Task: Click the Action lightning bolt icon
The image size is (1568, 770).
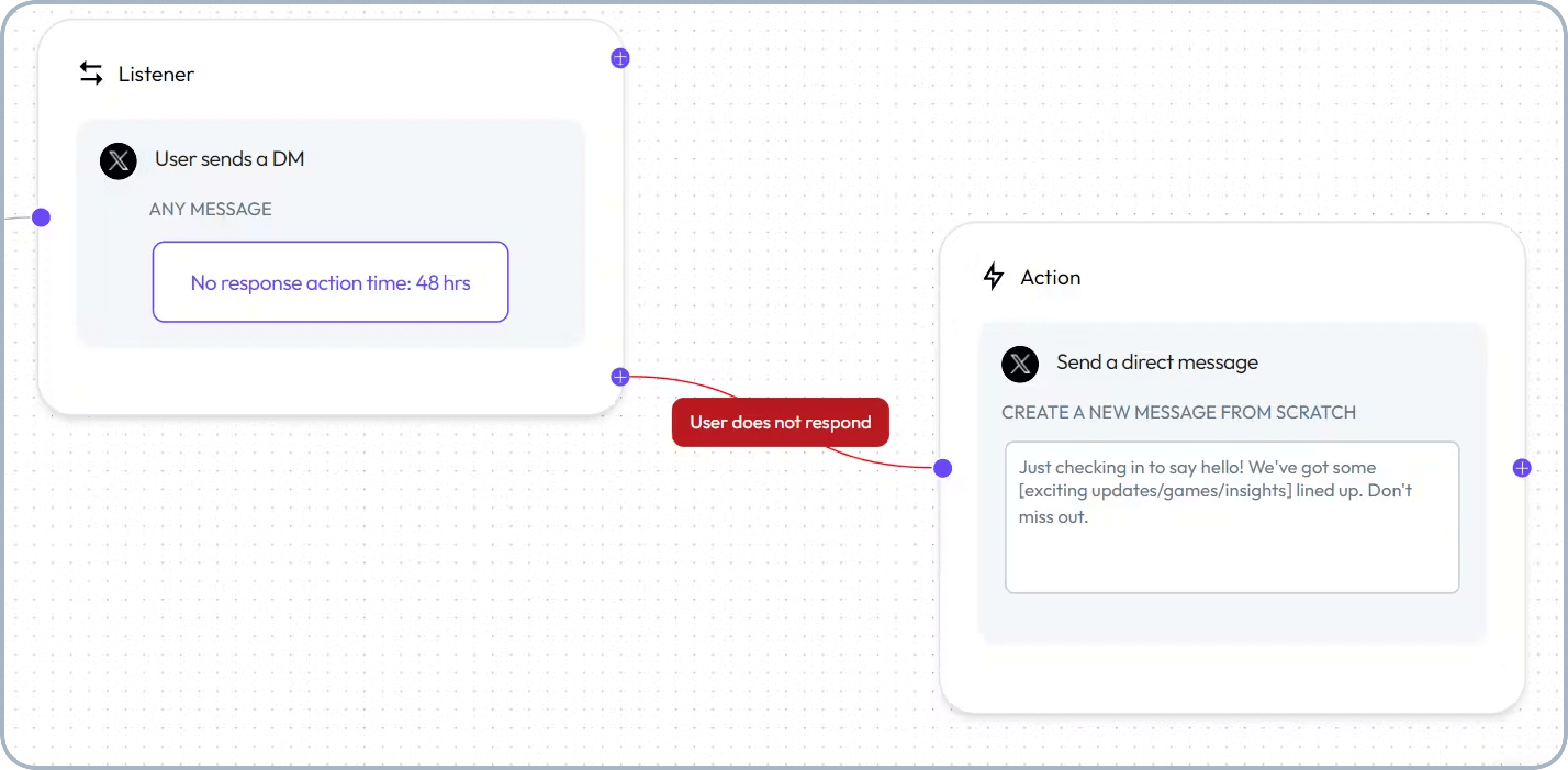Action: tap(993, 276)
